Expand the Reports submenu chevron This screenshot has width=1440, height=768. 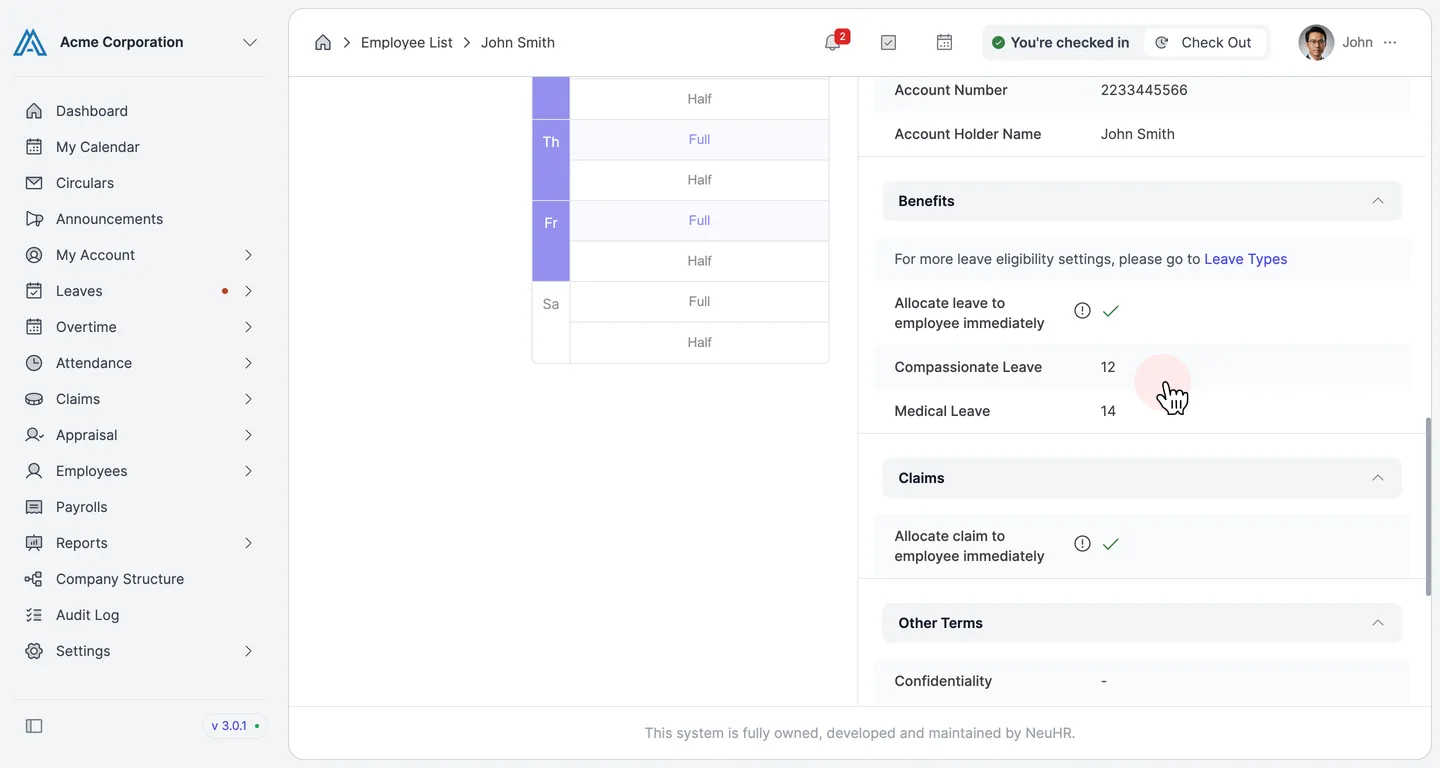(x=248, y=543)
